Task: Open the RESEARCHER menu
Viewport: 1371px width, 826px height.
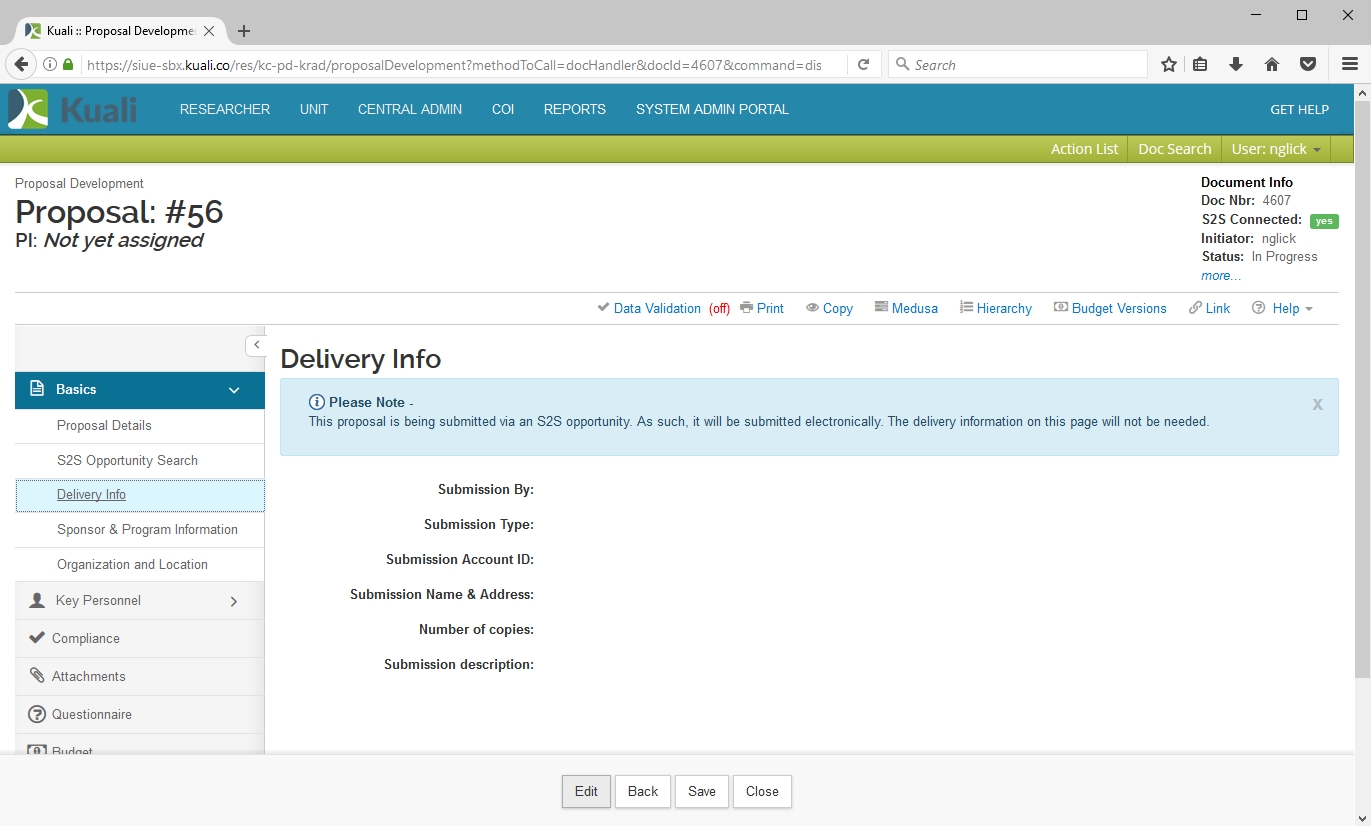Action: (x=225, y=109)
